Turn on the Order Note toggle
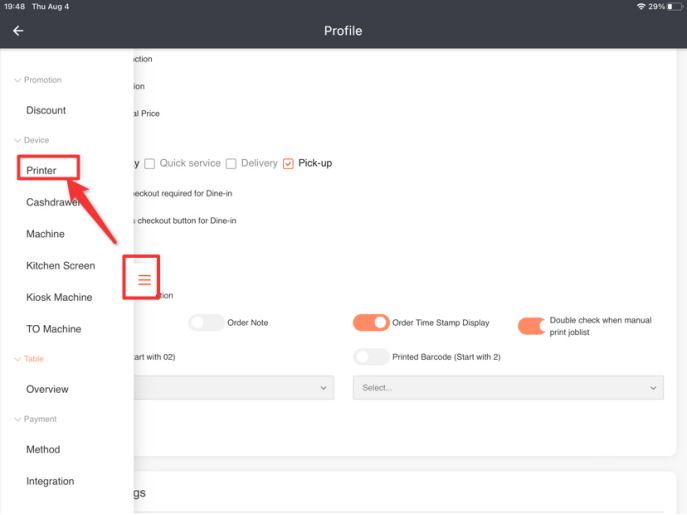687x515 pixels. (205, 323)
